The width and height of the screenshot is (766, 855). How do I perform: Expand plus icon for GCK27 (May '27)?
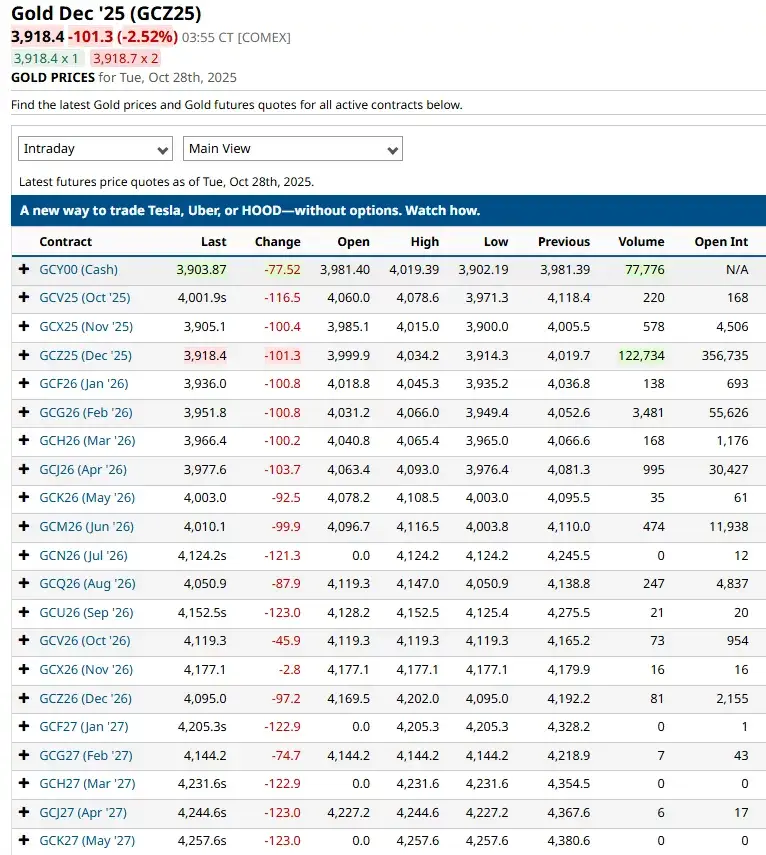[x=24, y=840]
